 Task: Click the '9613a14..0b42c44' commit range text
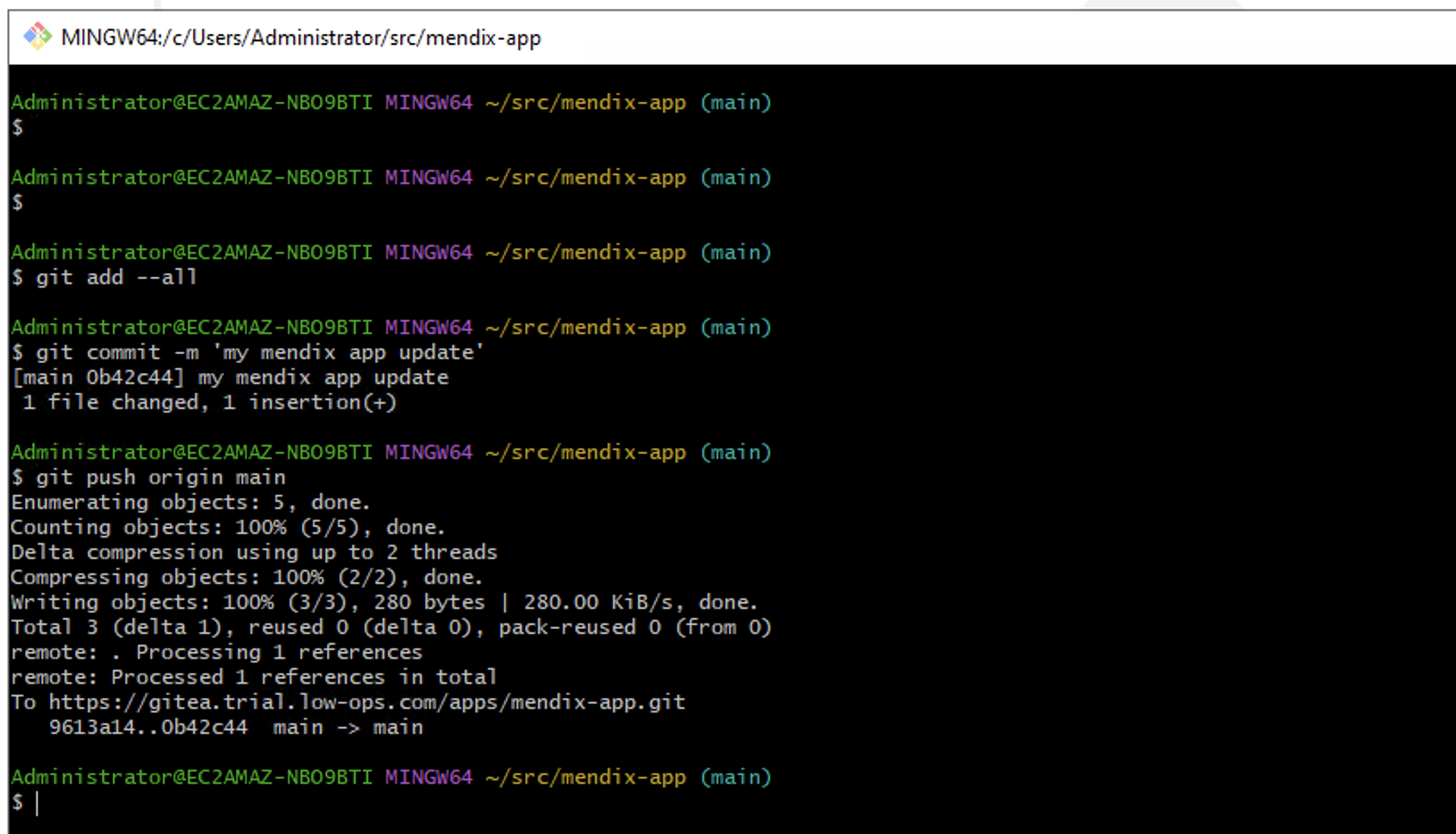coord(147,727)
